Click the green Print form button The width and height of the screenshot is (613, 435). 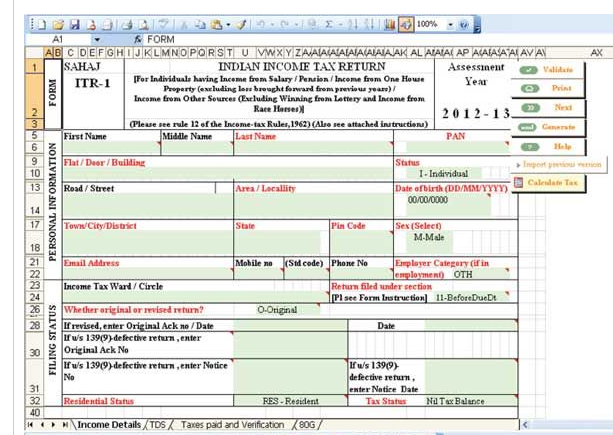pos(548,88)
